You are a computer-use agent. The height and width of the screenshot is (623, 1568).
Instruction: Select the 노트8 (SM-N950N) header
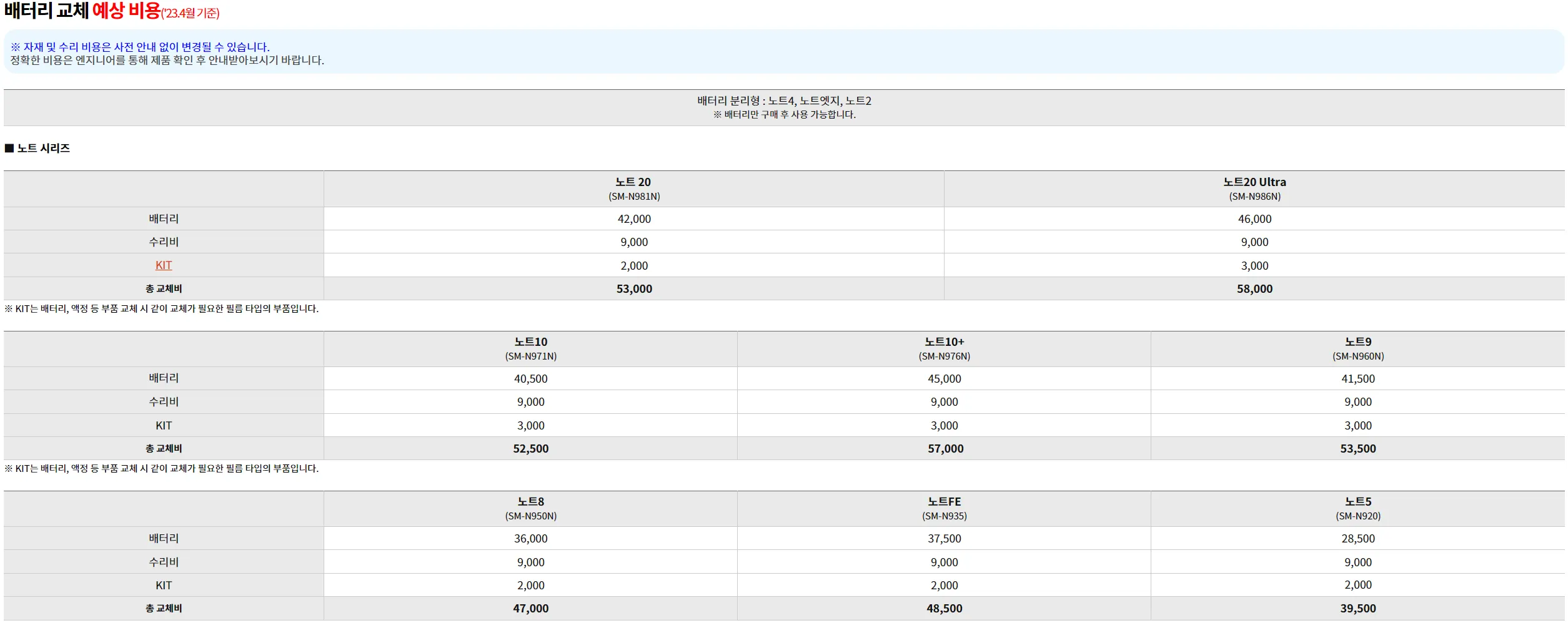click(531, 508)
